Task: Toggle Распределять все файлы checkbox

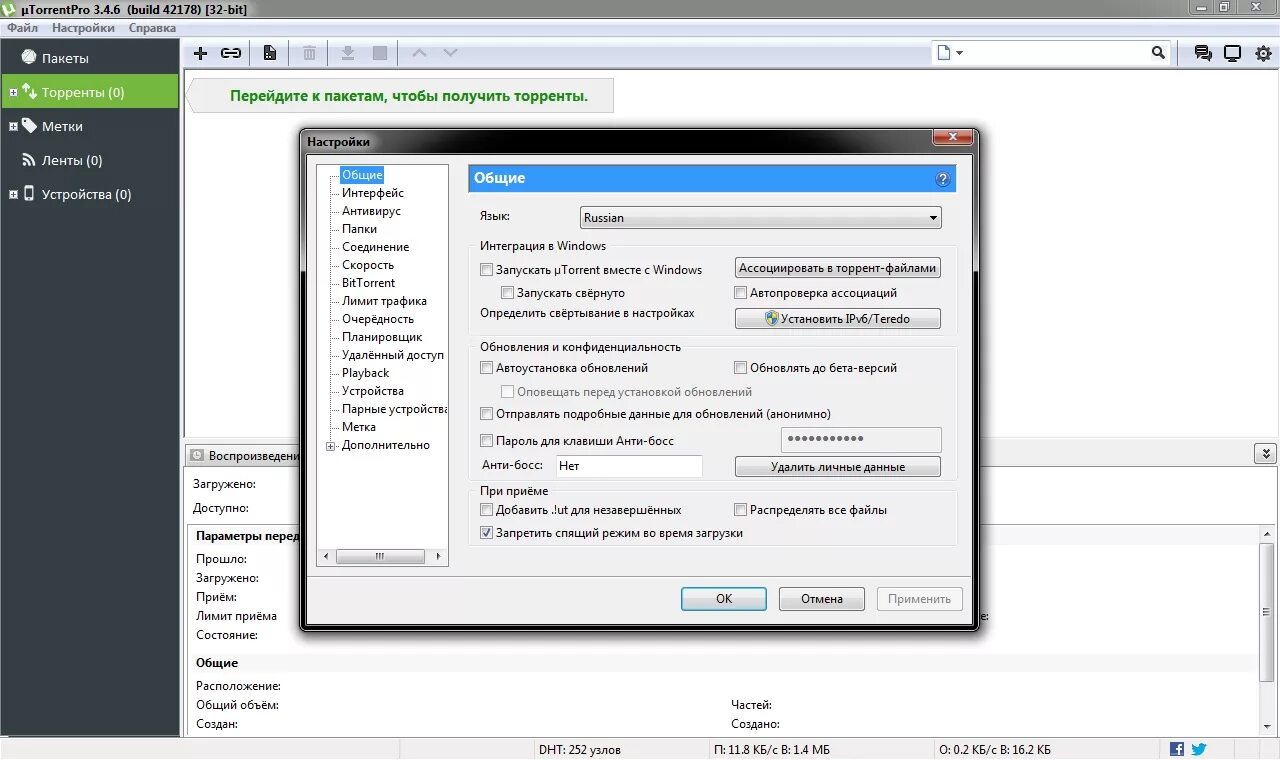Action: (741, 510)
